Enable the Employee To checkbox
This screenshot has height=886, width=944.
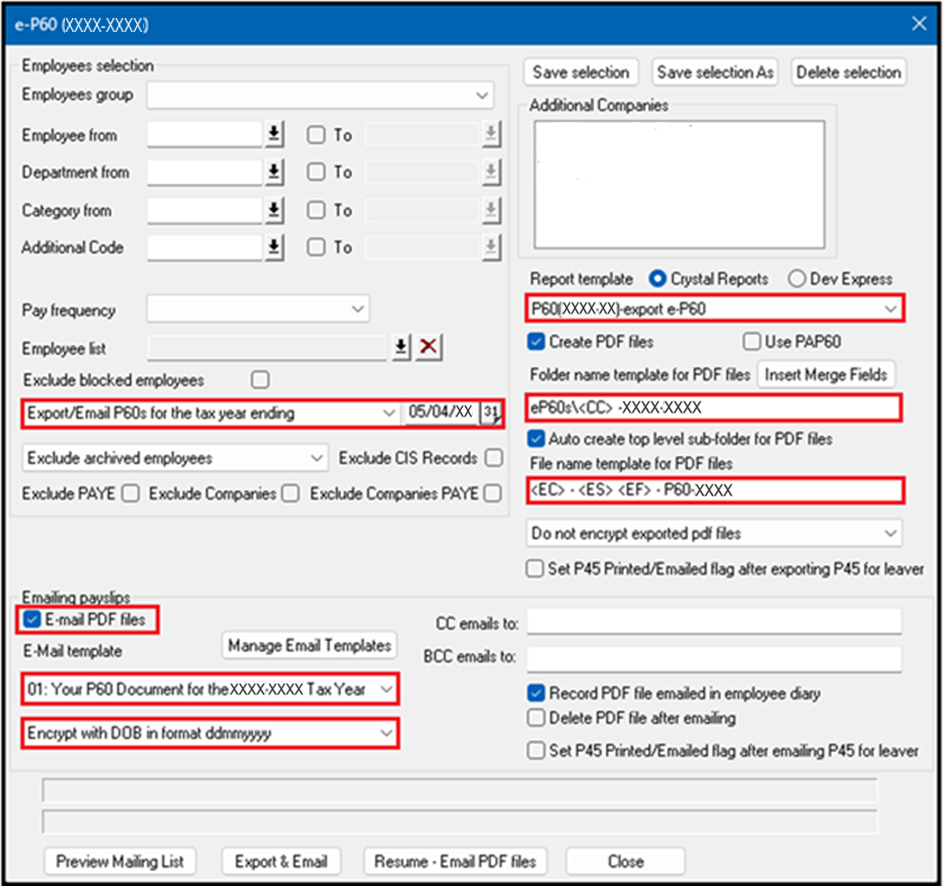[x=315, y=134]
